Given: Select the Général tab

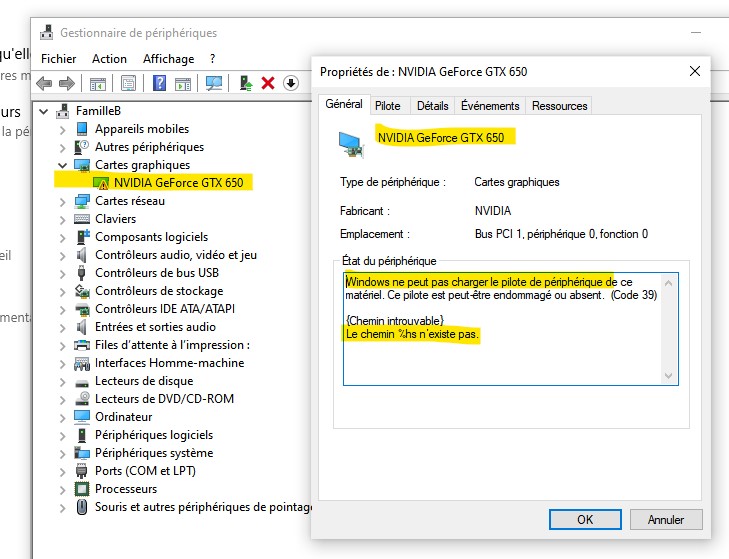Looking at the screenshot, I should pyautogui.click(x=344, y=104).
